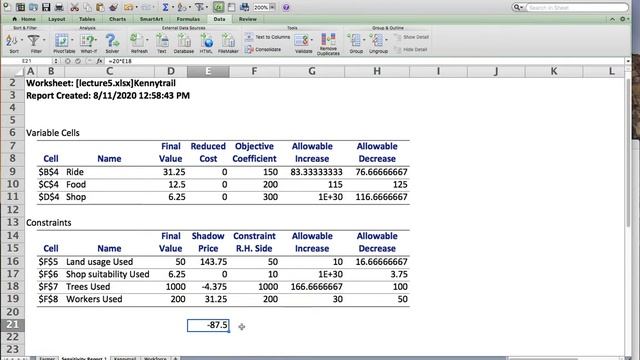Click the Consolidate button
This screenshot has height=360, width=640.
[263, 49]
